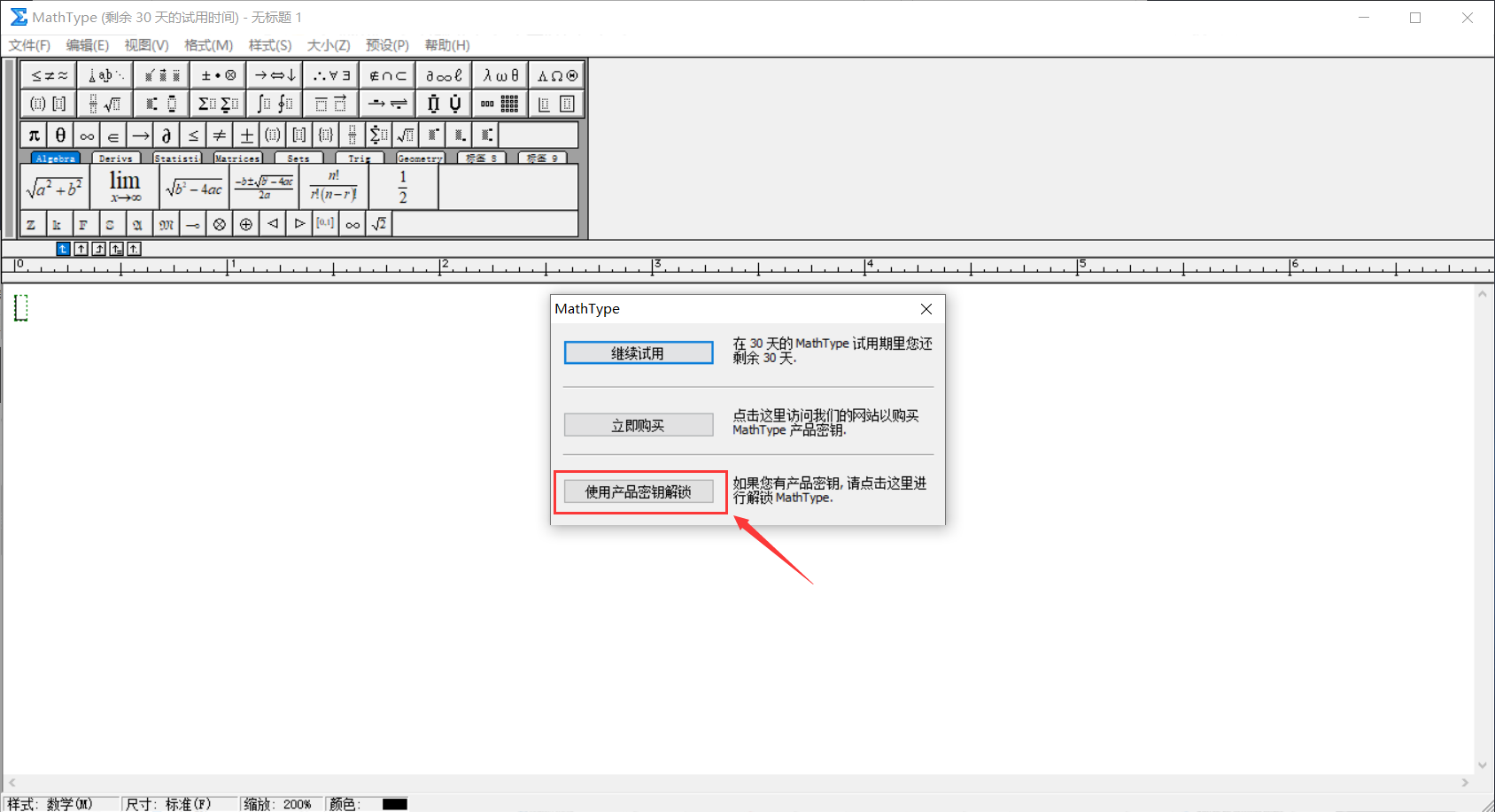Open the integral templates palette
Screen dimensions: 1495x812
coord(275,104)
